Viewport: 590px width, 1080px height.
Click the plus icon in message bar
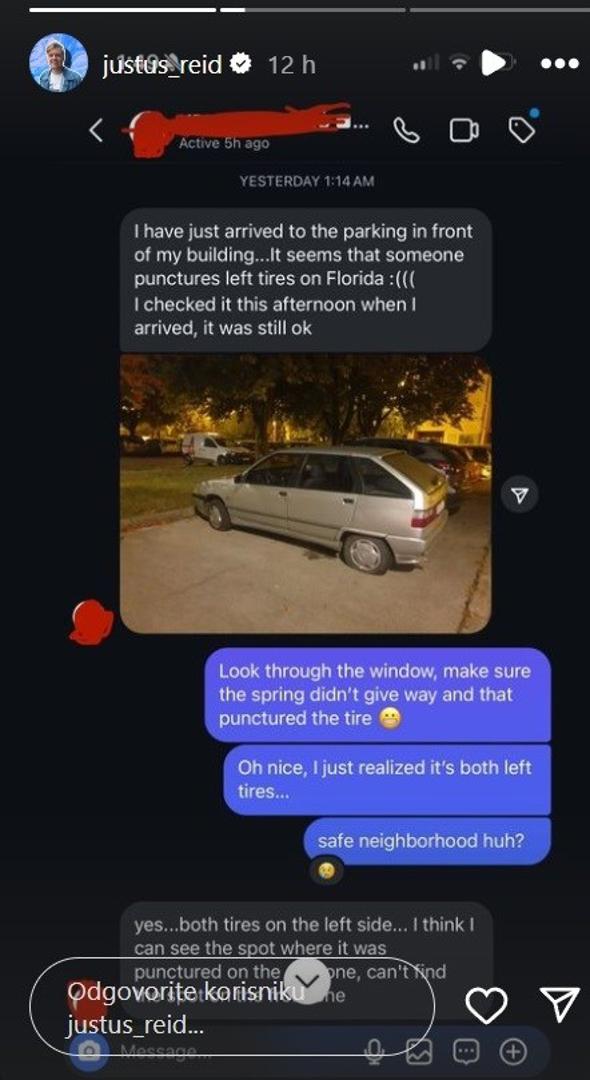click(x=512, y=1051)
